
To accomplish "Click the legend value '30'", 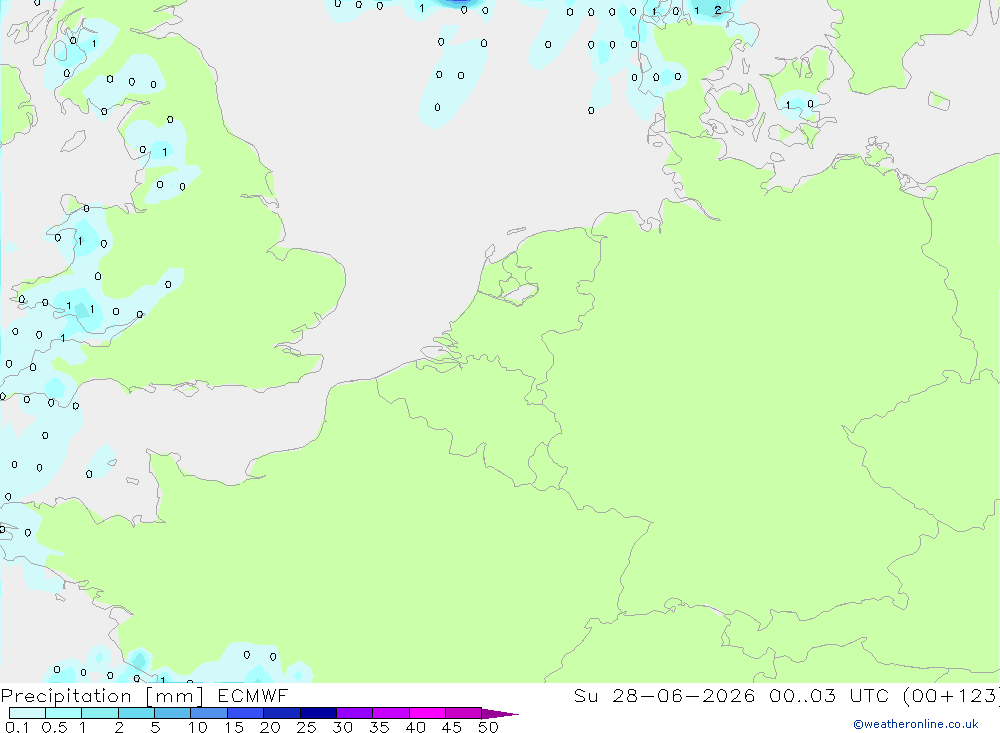I will 342,727.
